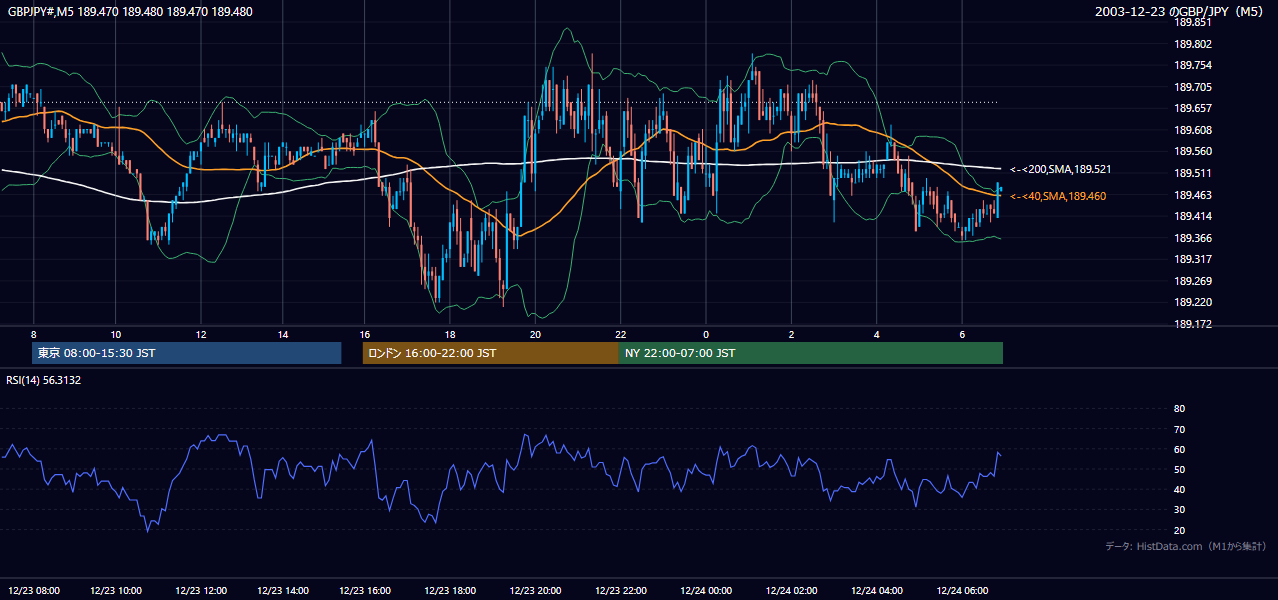
Task: Click the hour label 0 under the price chart
Action: click(x=706, y=334)
